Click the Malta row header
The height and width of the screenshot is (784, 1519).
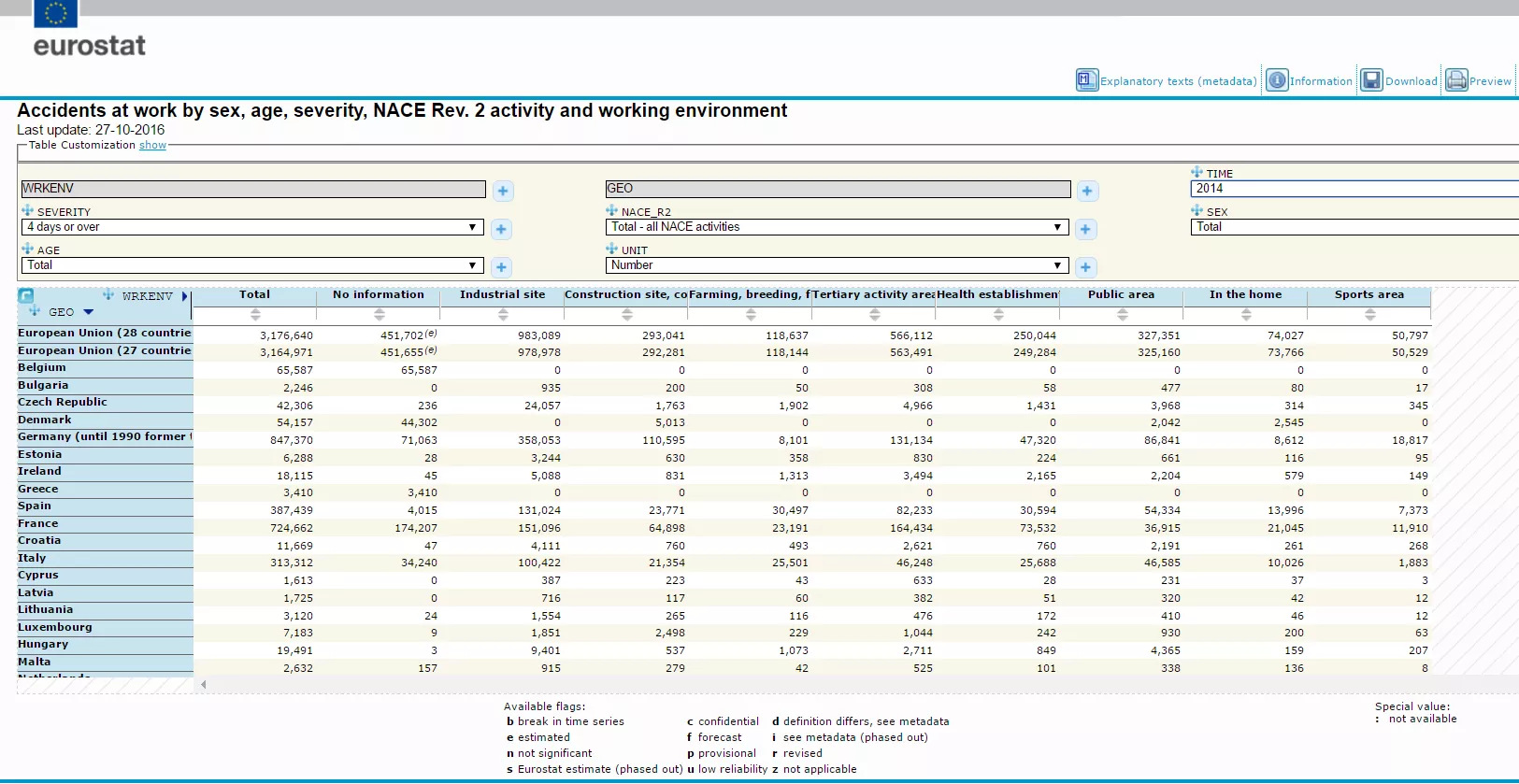click(x=105, y=663)
